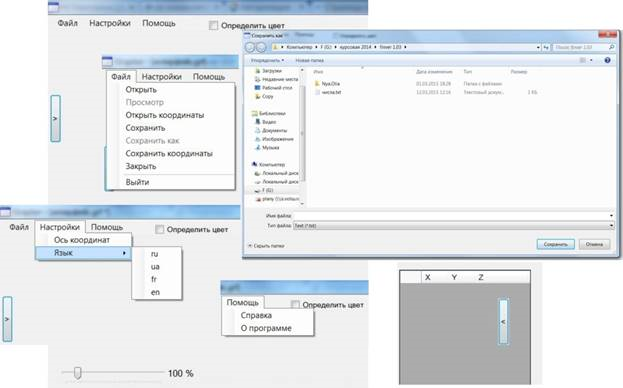This screenshot has width=623, height=388.
Task: Expand the Упорядочить dropdown
Action: 267,60
